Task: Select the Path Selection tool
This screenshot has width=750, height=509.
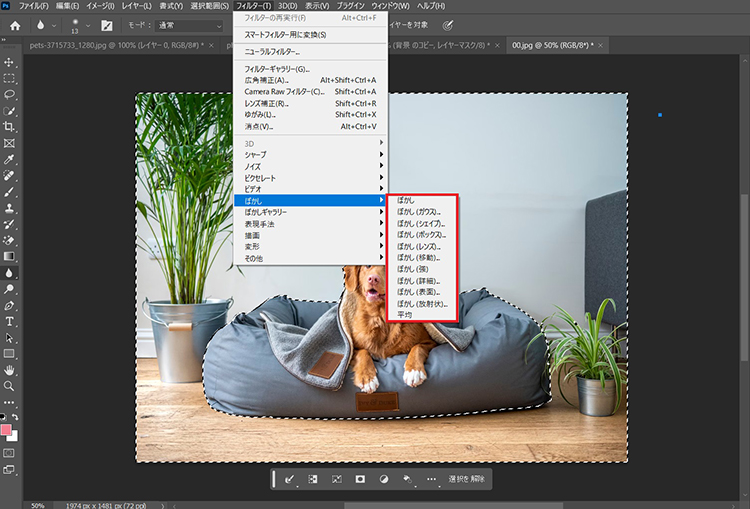Action: (9, 338)
